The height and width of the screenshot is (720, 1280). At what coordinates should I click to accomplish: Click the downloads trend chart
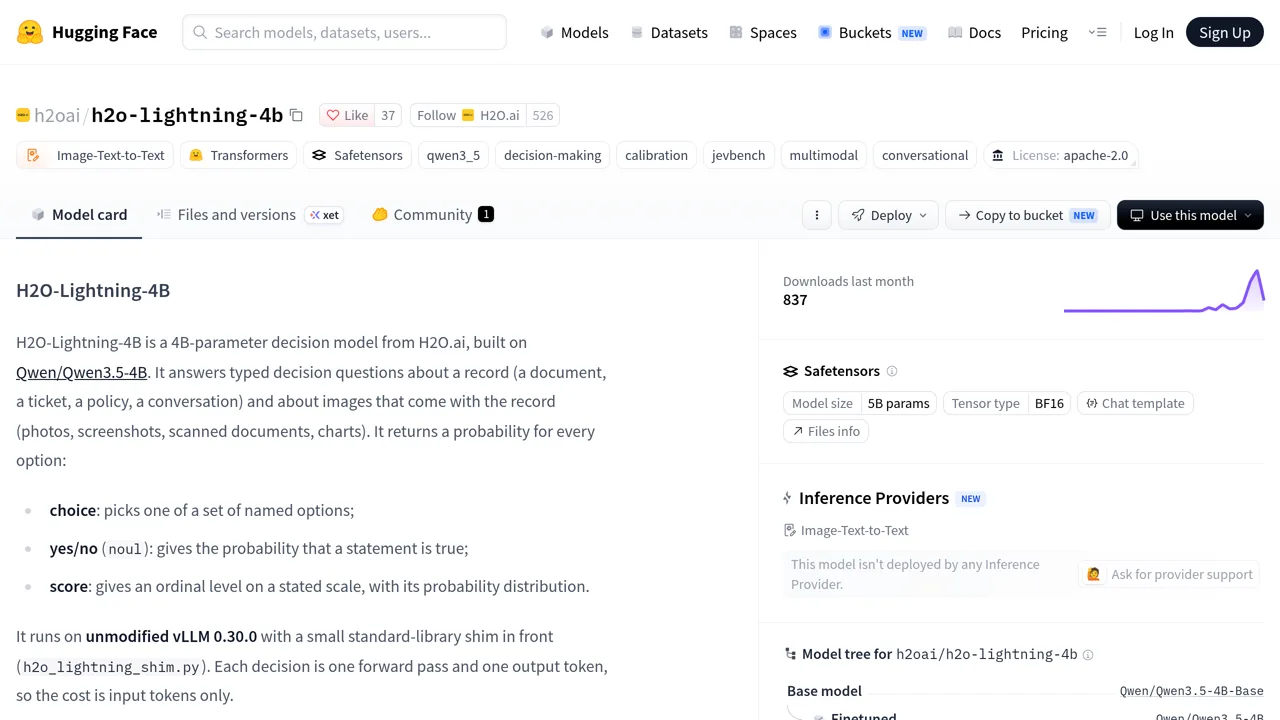(1164, 291)
